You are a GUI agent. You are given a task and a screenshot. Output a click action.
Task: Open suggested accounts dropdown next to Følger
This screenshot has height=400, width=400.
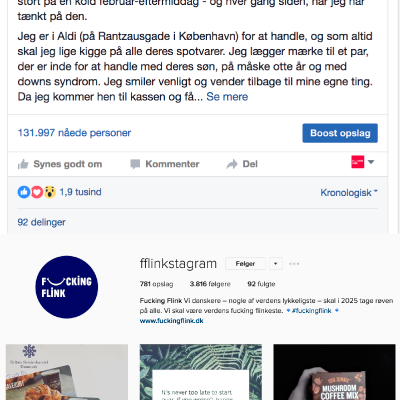276,264
